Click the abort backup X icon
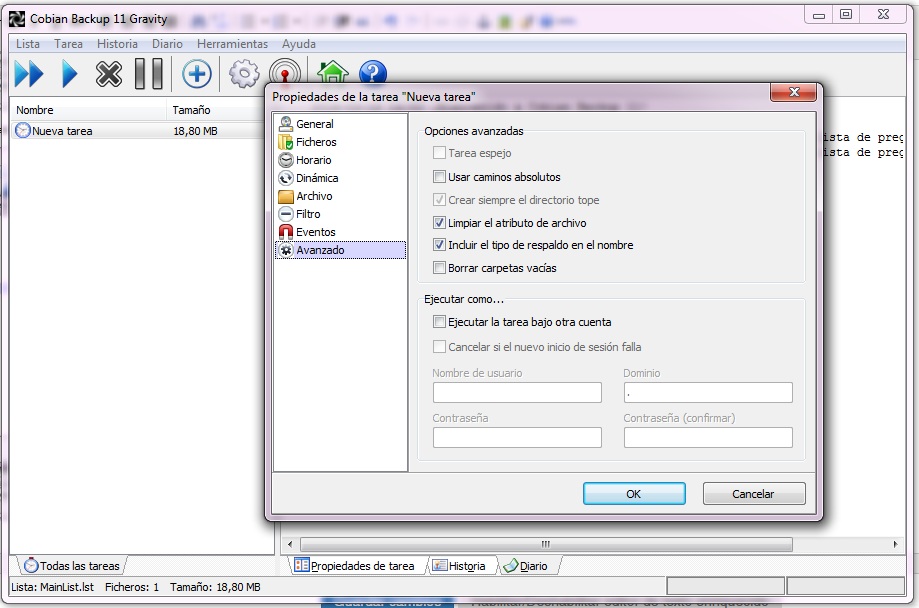919x608 pixels. click(x=109, y=74)
